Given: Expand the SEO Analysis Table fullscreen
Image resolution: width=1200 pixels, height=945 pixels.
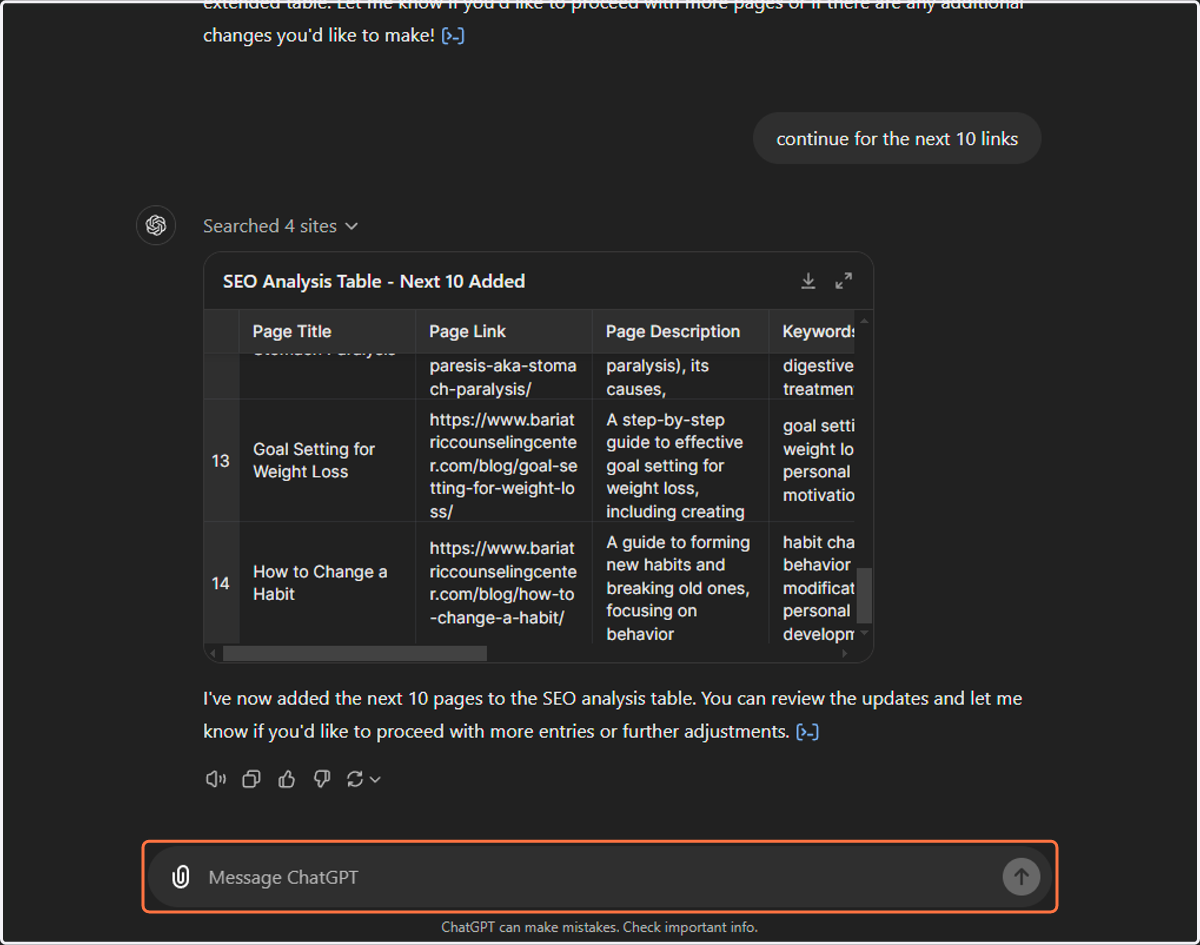Looking at the screenshot, I should [844, 281].
